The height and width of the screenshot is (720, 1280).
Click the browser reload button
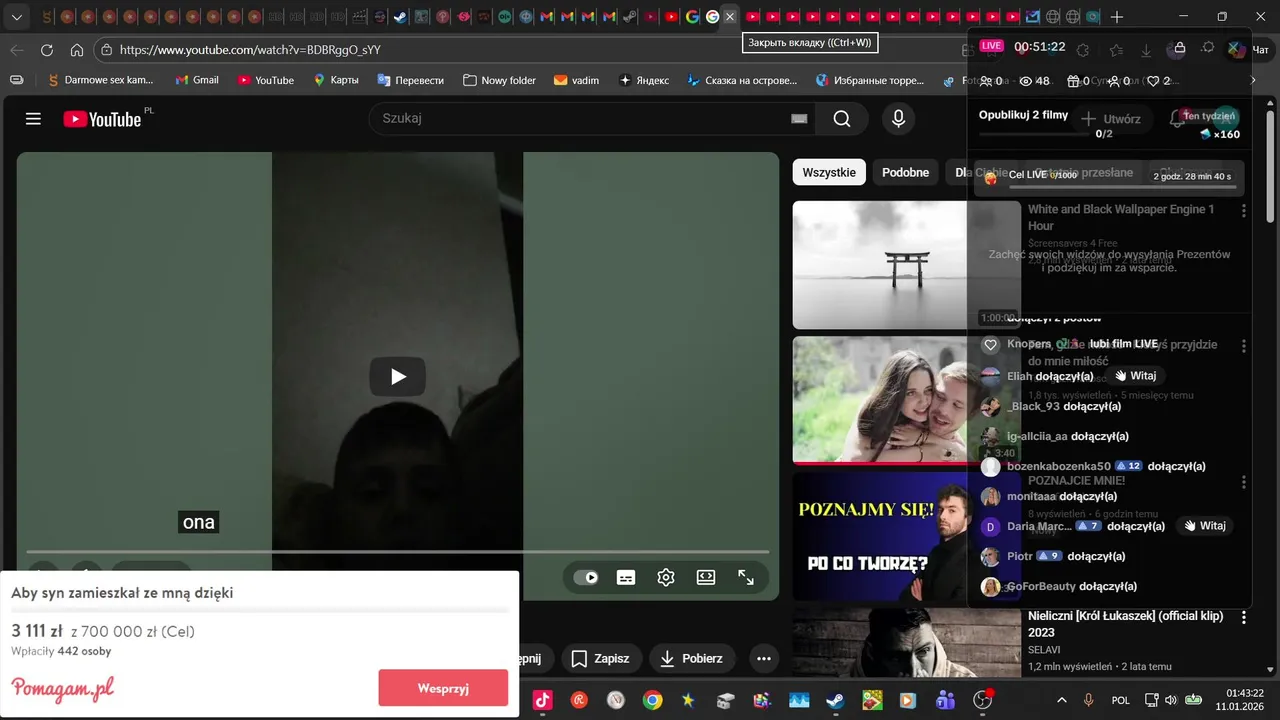pos(47,50)
